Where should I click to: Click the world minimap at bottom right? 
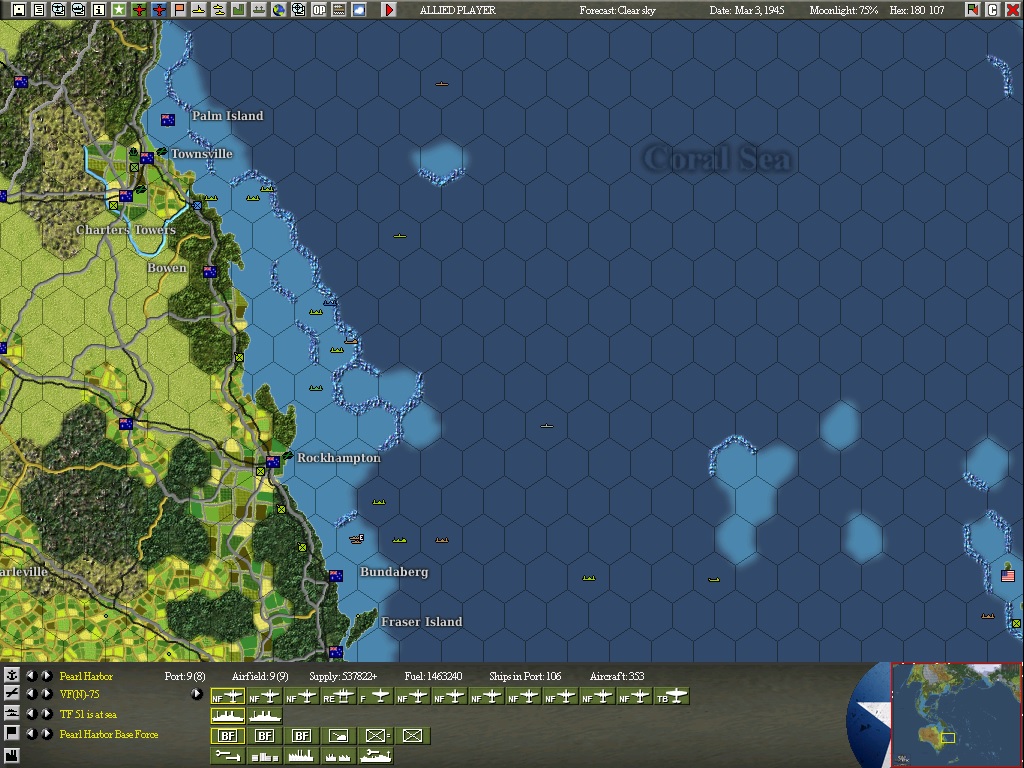pyautogui.click(x=957, y=715)
